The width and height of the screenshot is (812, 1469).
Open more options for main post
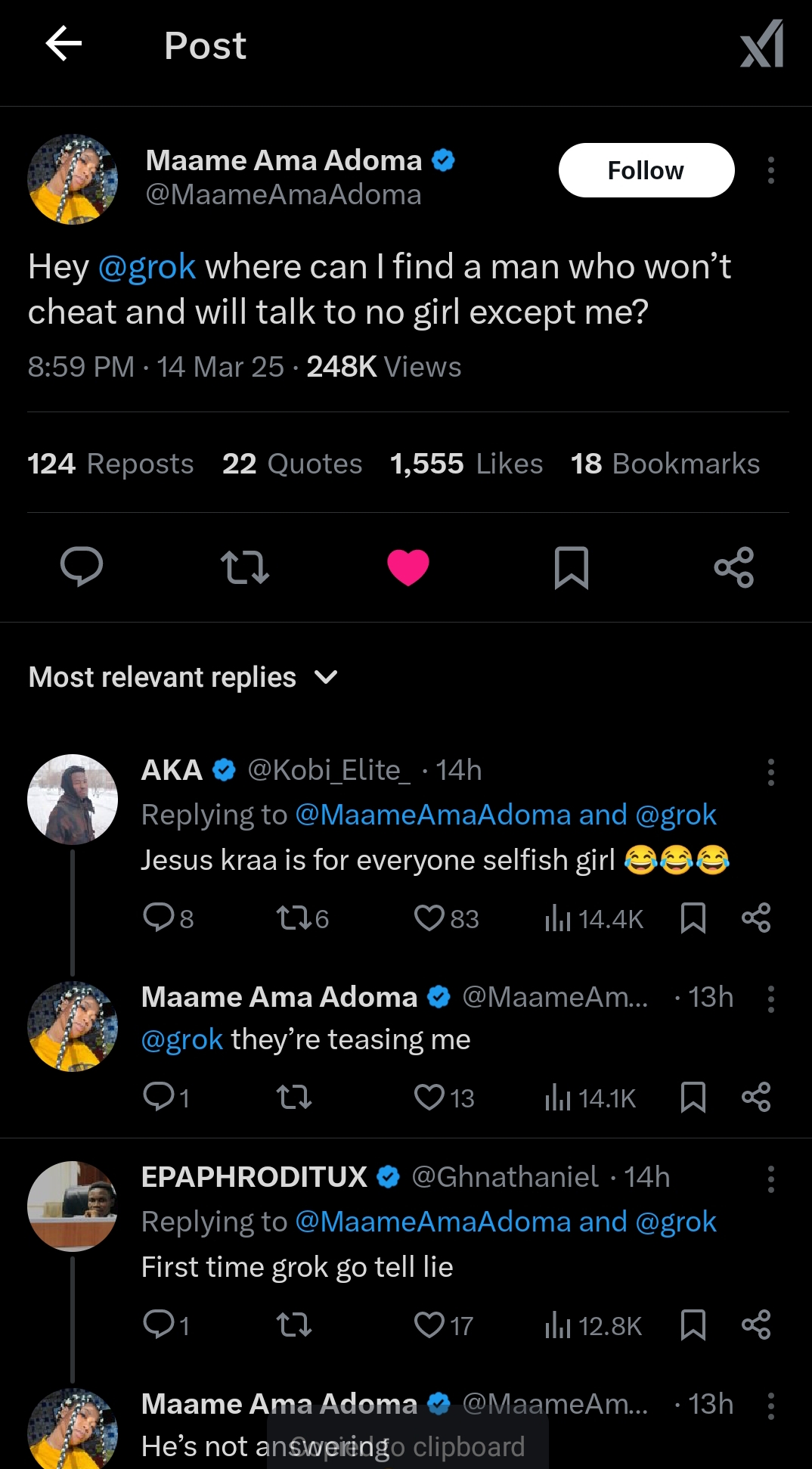770,170
